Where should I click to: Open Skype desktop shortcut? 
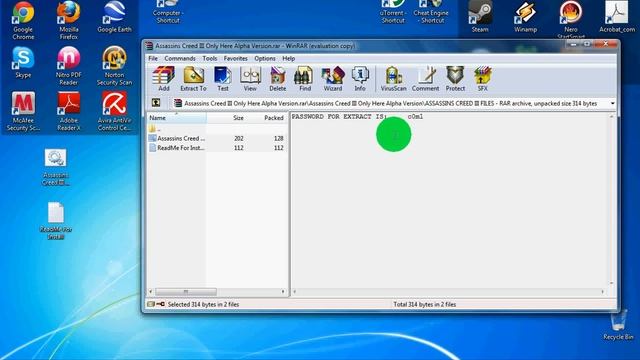(x=23, y=62)
